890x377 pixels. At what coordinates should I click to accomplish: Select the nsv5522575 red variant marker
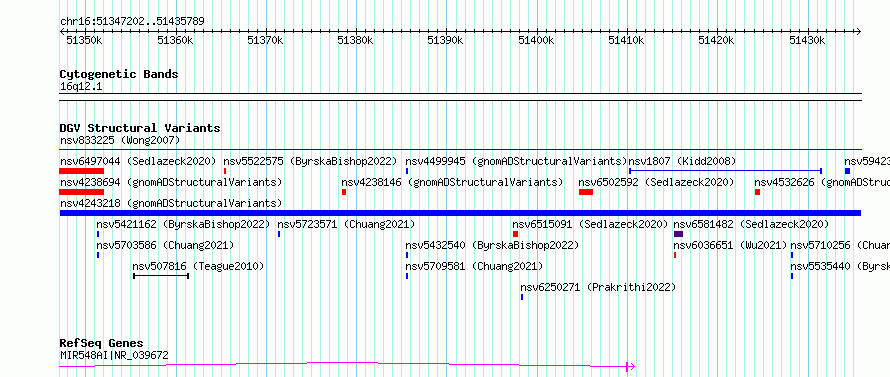(225, 171)
